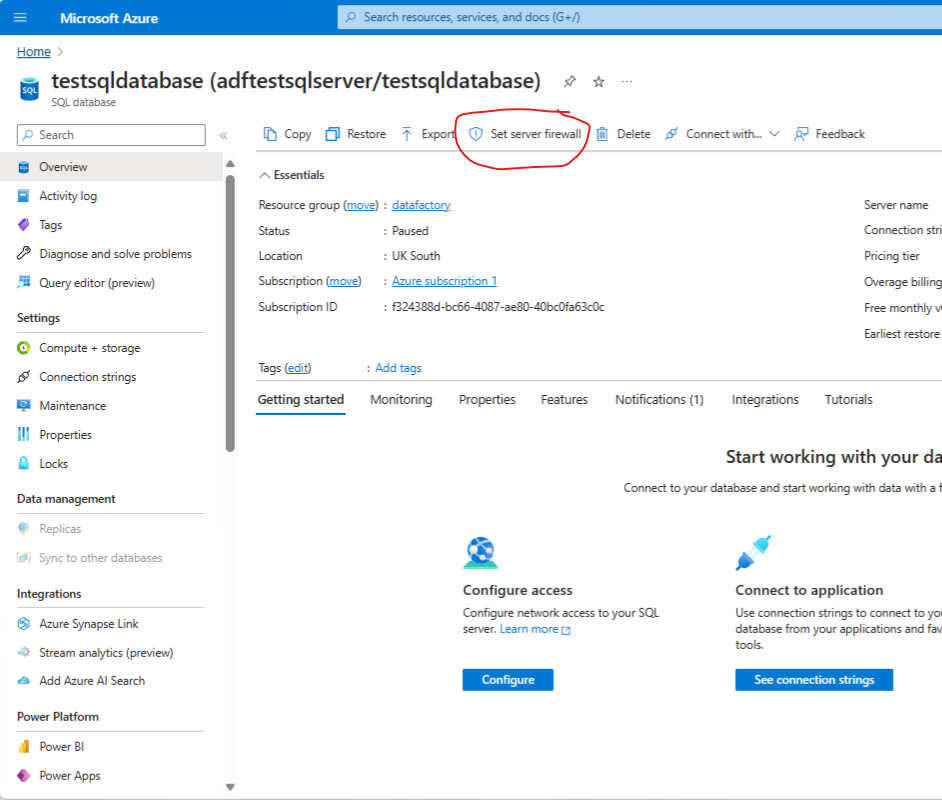Click the Power Apps icon
Screen dimensions: 942x800
pos(23,775)
